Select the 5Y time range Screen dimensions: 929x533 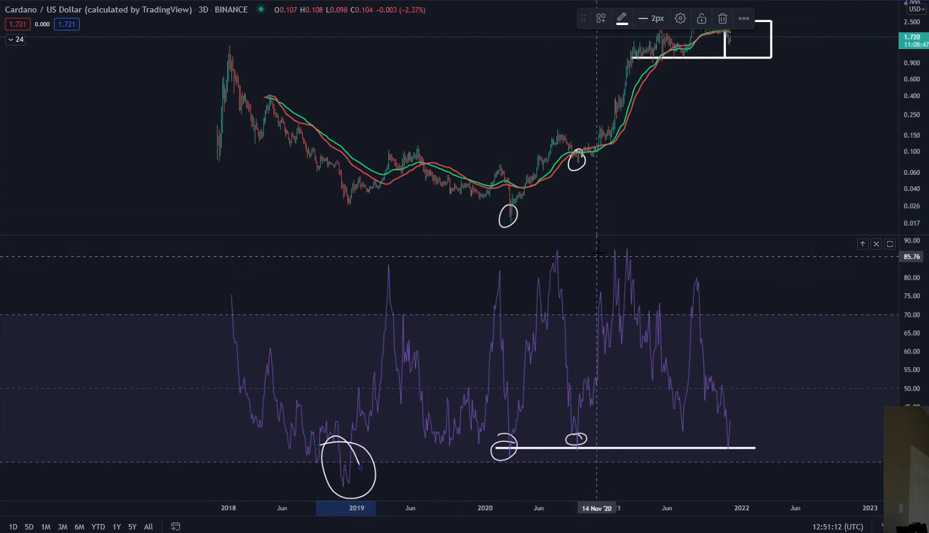pos(132,526)
